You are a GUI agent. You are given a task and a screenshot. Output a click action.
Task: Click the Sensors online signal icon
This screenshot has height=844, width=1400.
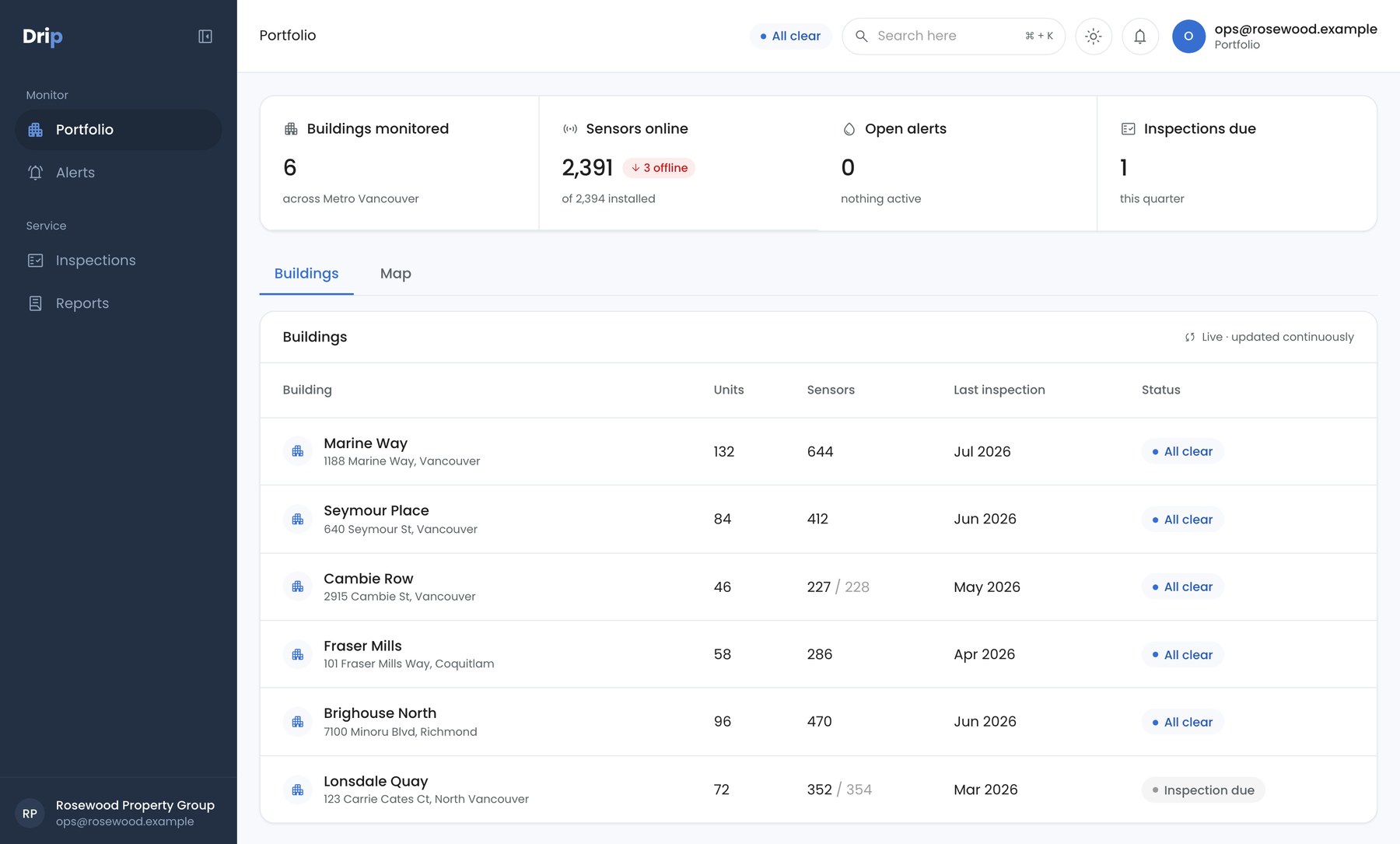coord(570,129)
